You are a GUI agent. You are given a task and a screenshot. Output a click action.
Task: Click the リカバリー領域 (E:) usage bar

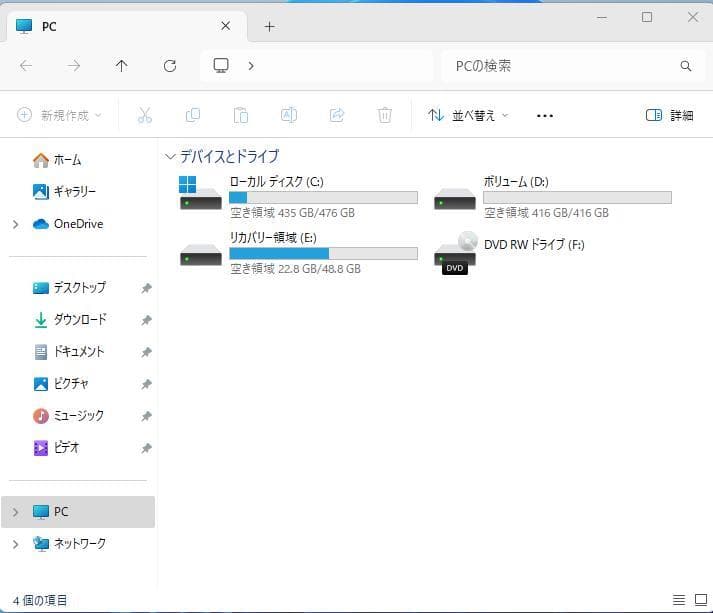[323, 254]
